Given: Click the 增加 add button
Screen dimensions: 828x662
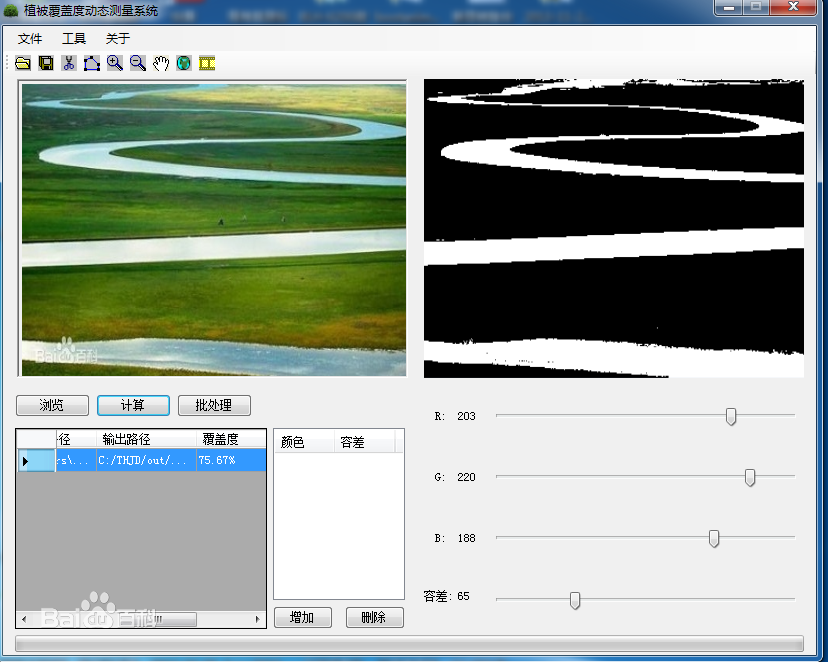Looking at the screenshot, I should point(302,617).
